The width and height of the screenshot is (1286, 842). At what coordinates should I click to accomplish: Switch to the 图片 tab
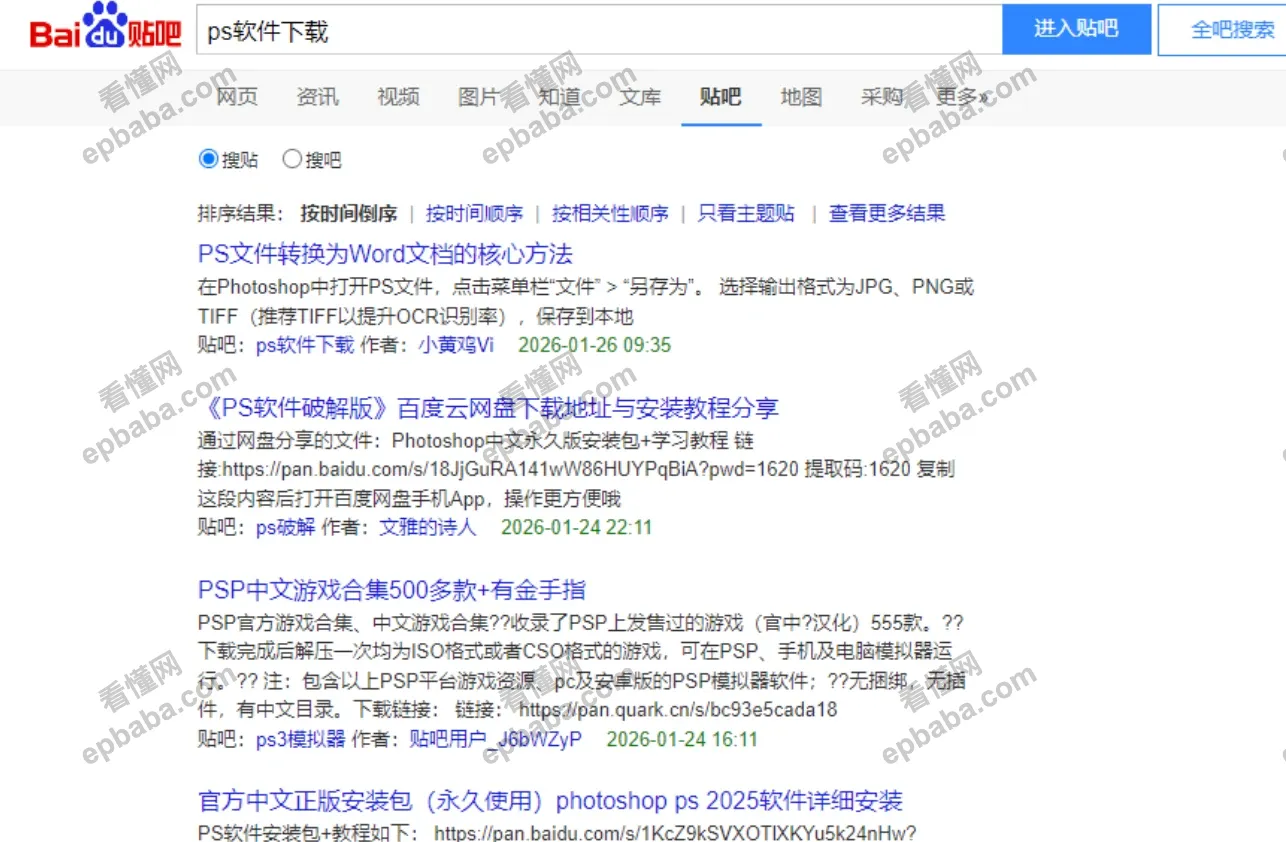(x=478, y=97)
